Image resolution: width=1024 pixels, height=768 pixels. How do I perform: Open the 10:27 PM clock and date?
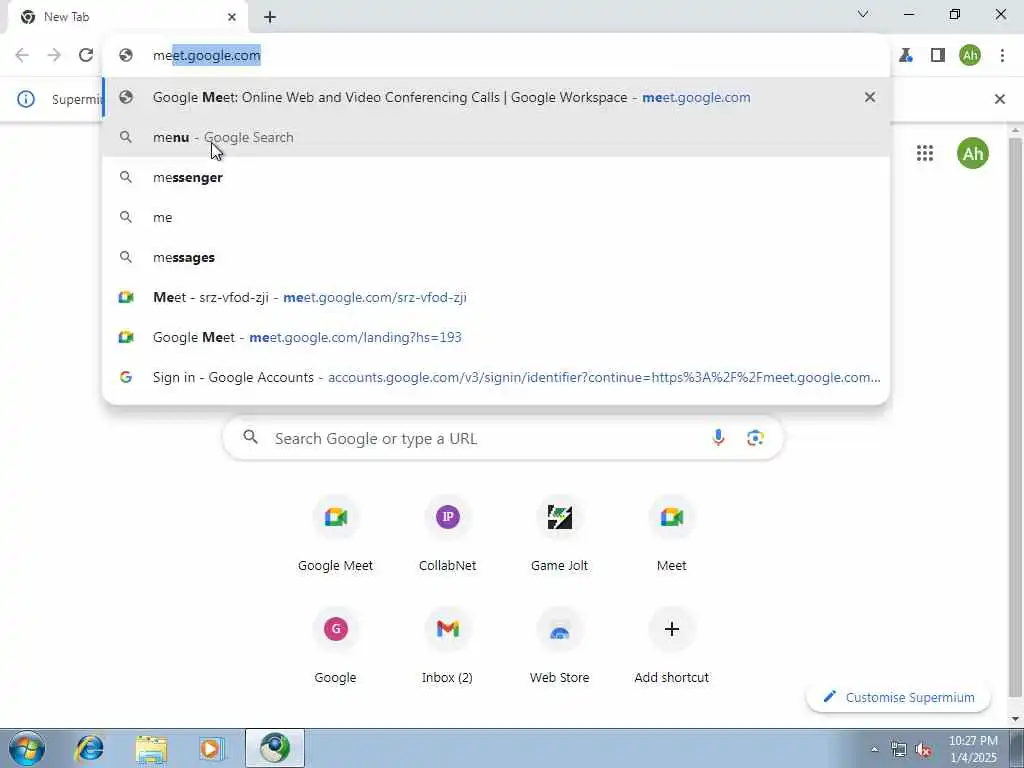973,749
